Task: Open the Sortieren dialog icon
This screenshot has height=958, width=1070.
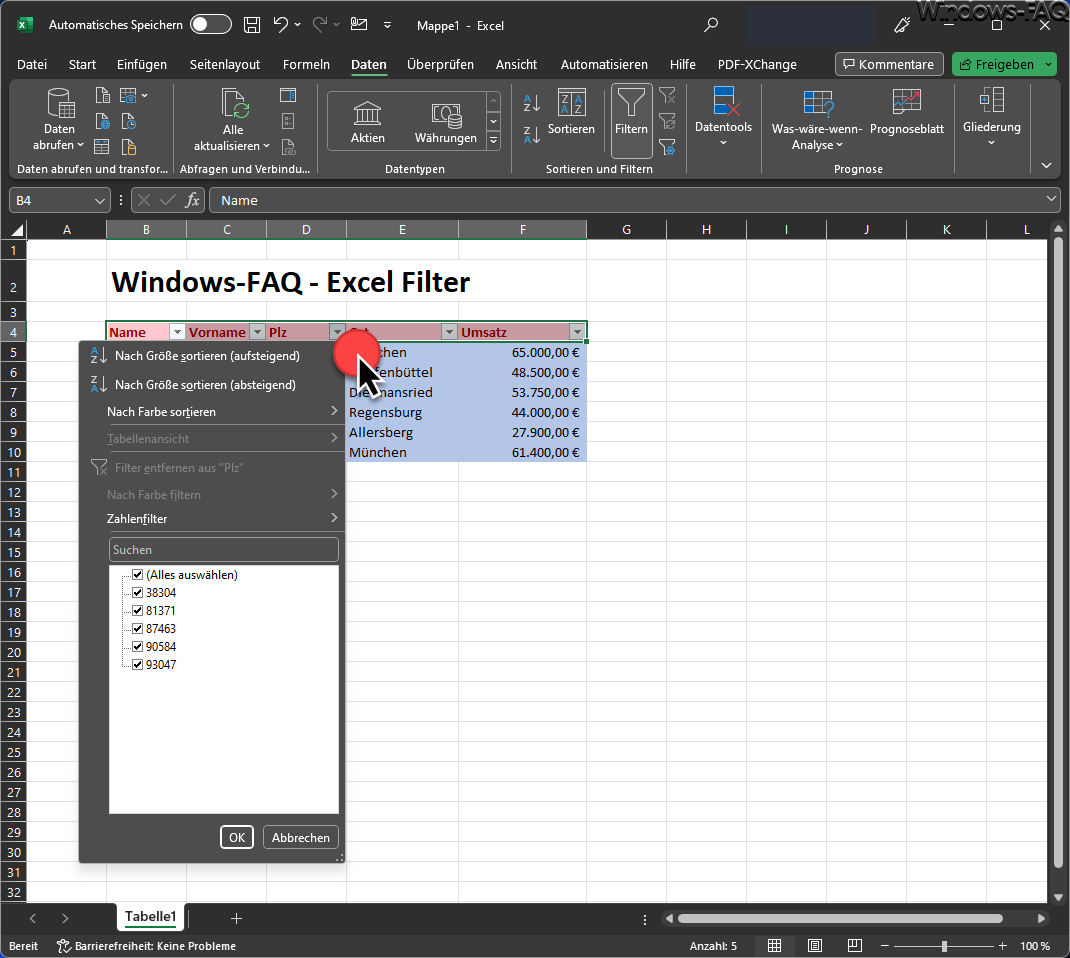Action: pos(571,102)
